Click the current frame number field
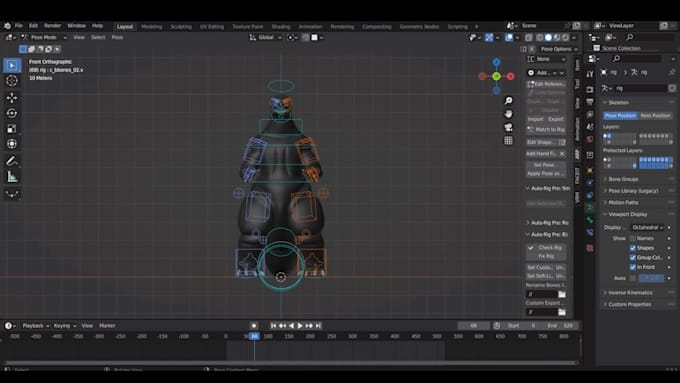The width and height of the screenshot is (680, 383). [x=474, y=326]
